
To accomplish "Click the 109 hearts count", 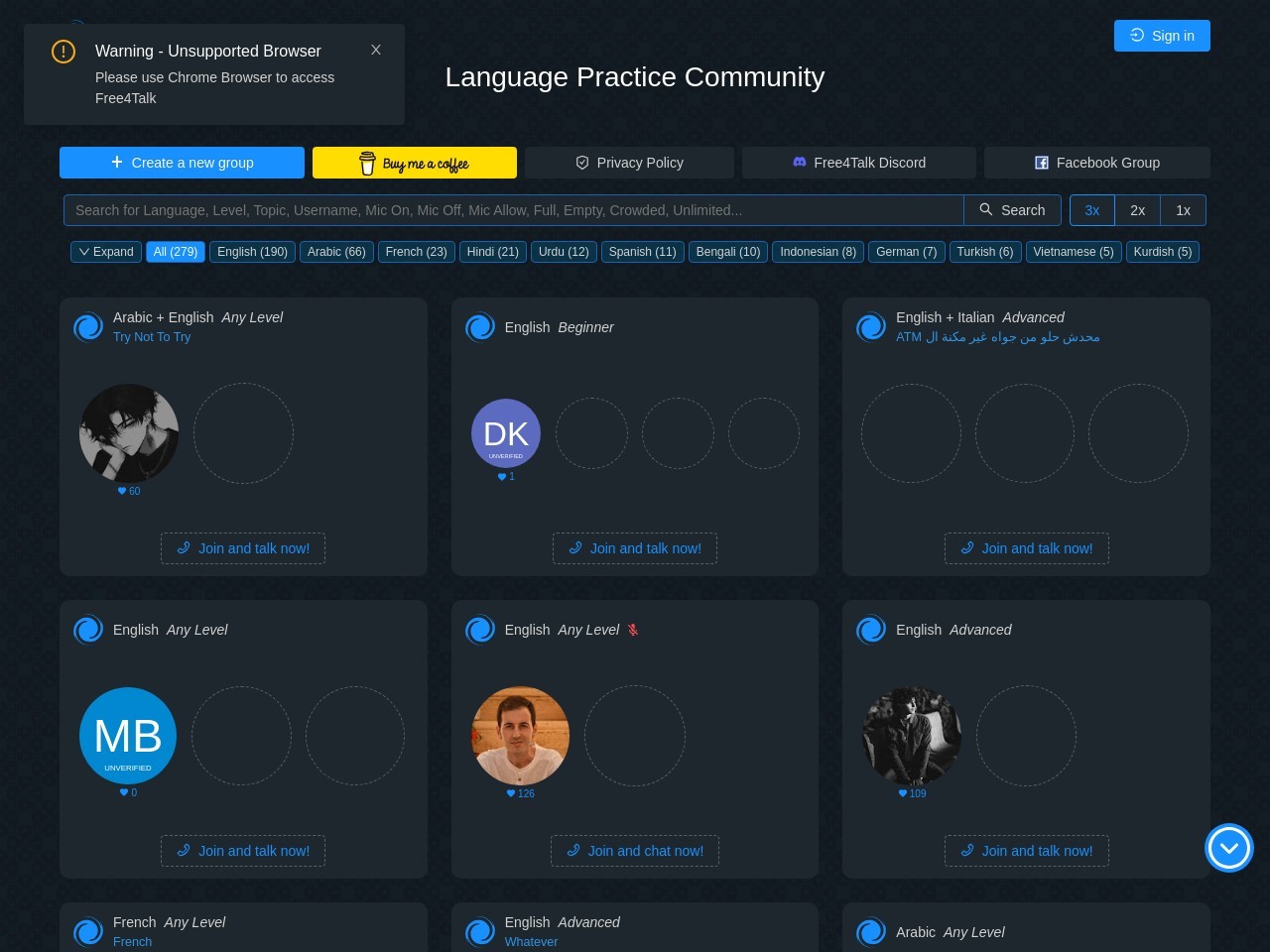I will (x=912, y=793).
